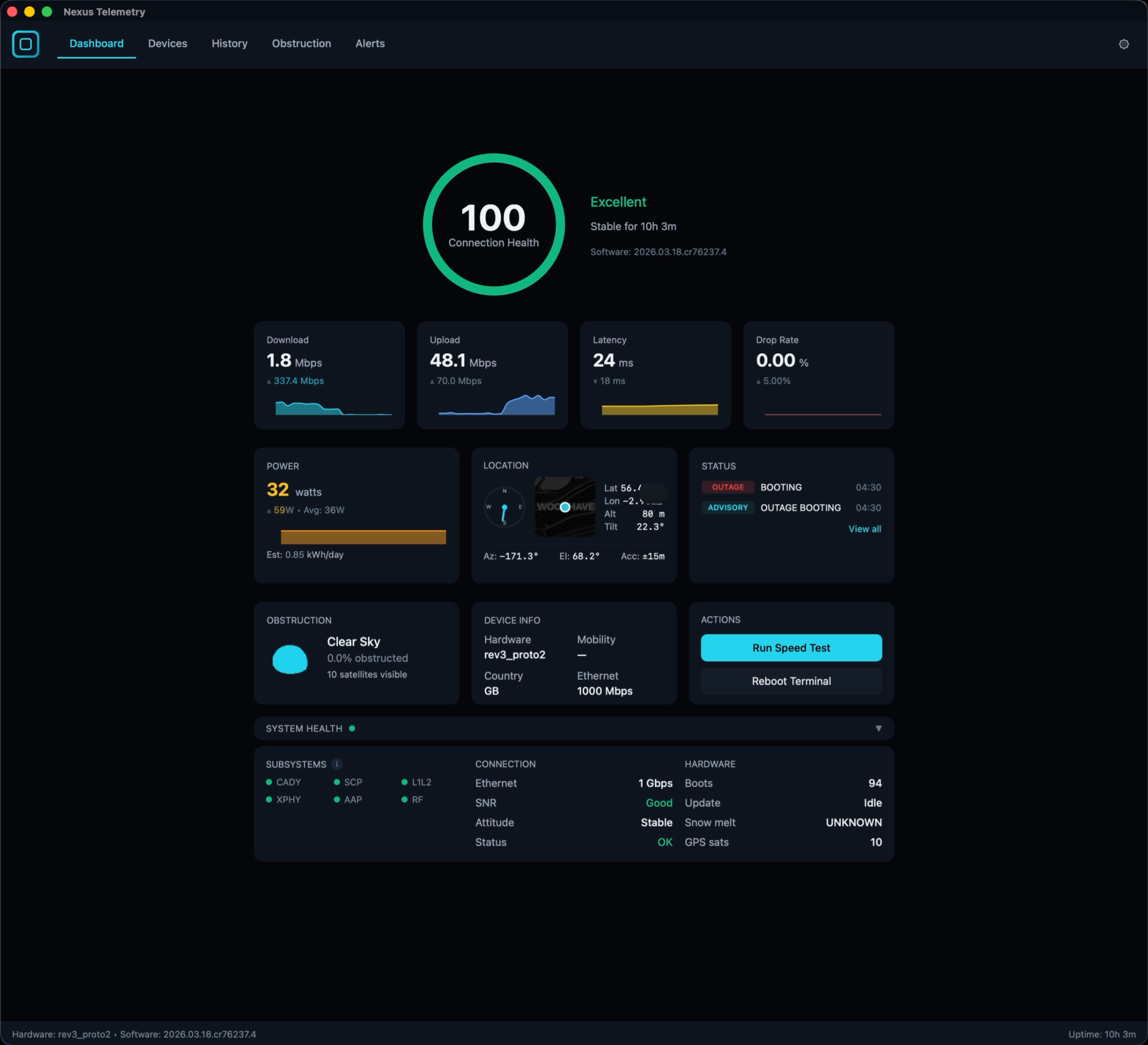1148x1045 pixels.
Task: Click the ADVISORY status badge
Action: pos(728,508)
